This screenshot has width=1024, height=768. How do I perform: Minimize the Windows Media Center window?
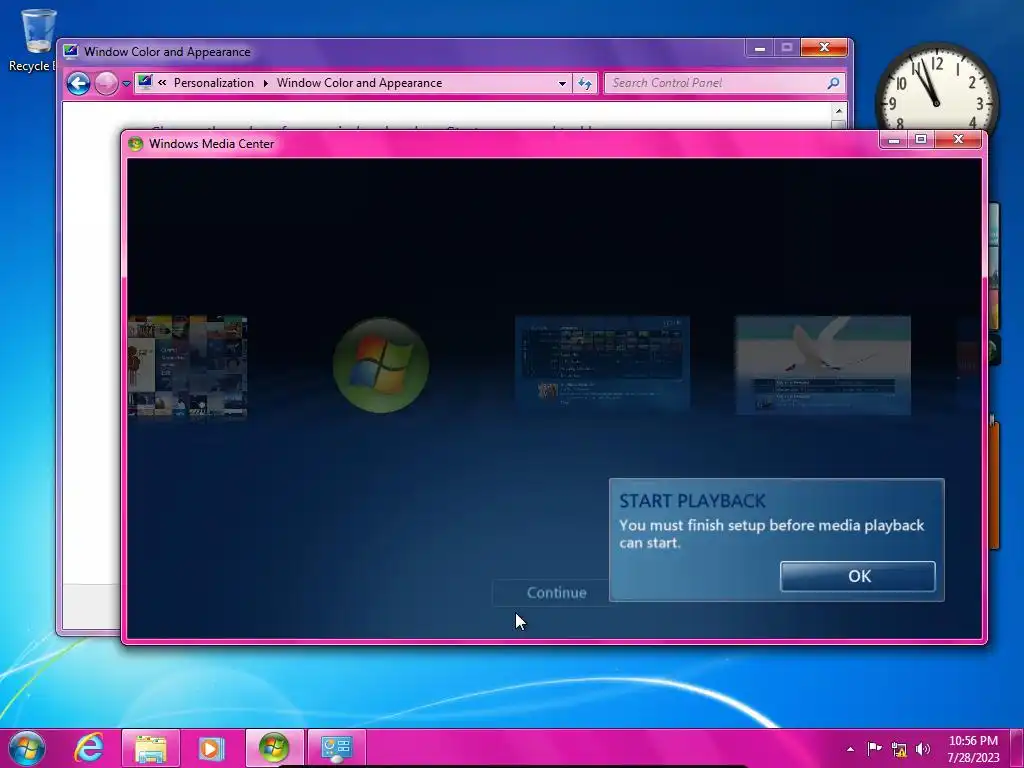click(894, 139)
